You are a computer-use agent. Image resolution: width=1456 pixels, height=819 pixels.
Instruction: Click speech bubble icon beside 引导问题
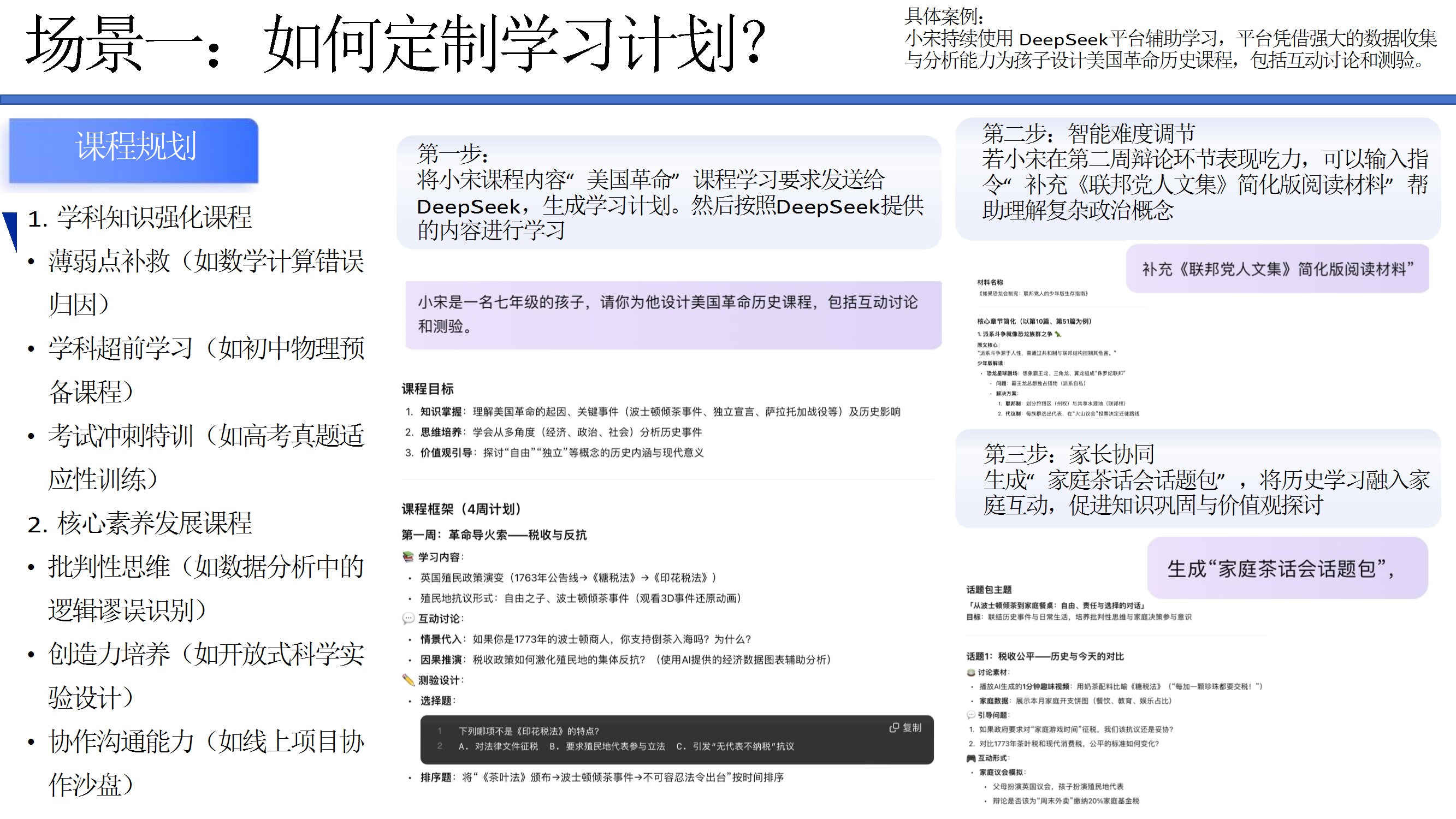point(971,715)
